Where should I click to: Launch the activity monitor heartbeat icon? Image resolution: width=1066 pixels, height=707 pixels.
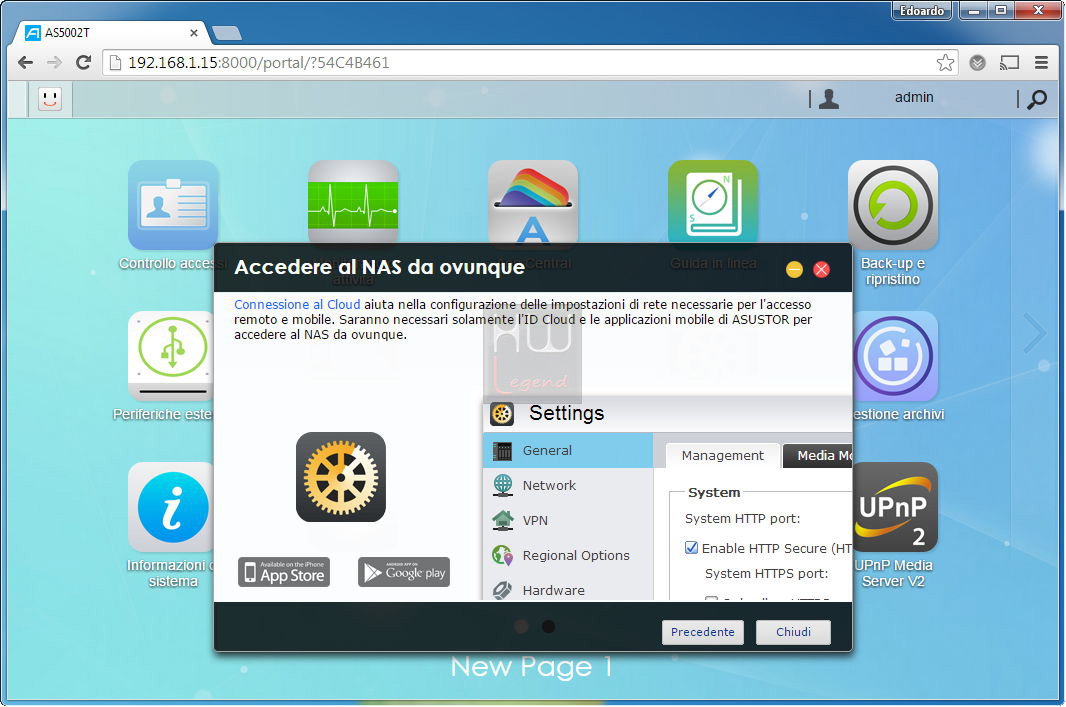(x=353, y=202)
